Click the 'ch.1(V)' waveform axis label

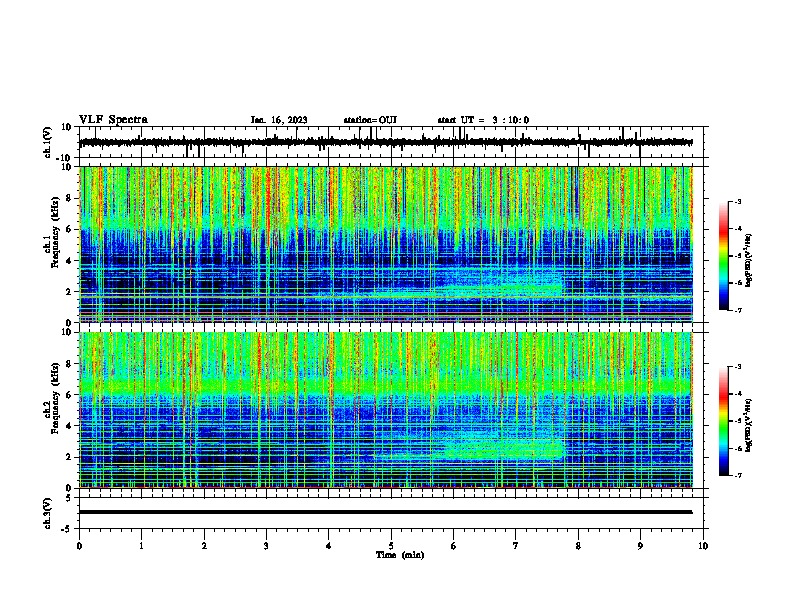tap(48, 142)
